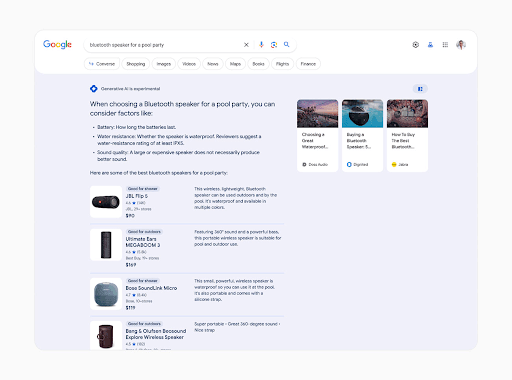Screen dimensions: 512x380
Task: Toggle the AI result layout view button
Action: click(x=420, y=89)
